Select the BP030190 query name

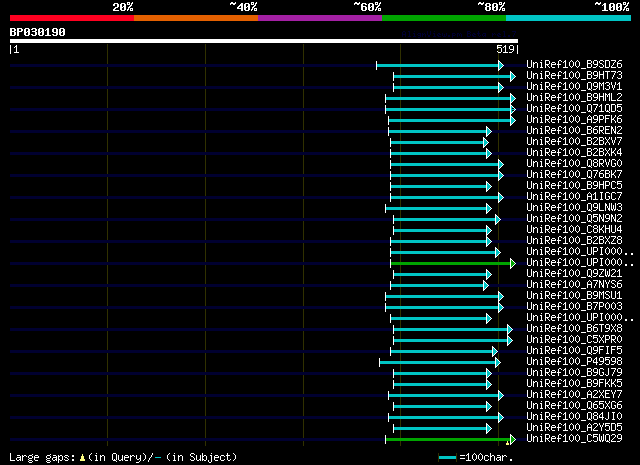click(x=38, y=32)
